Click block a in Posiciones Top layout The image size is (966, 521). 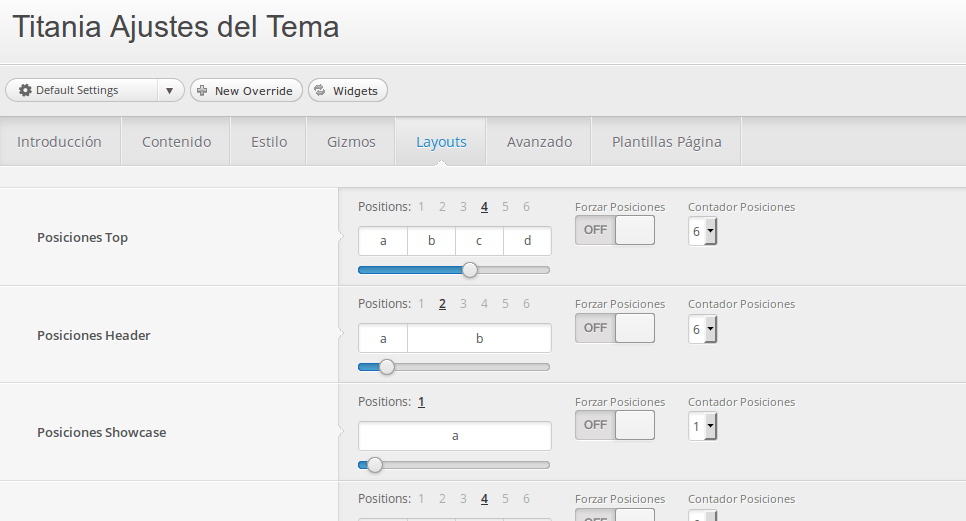[x=383, y=241]
